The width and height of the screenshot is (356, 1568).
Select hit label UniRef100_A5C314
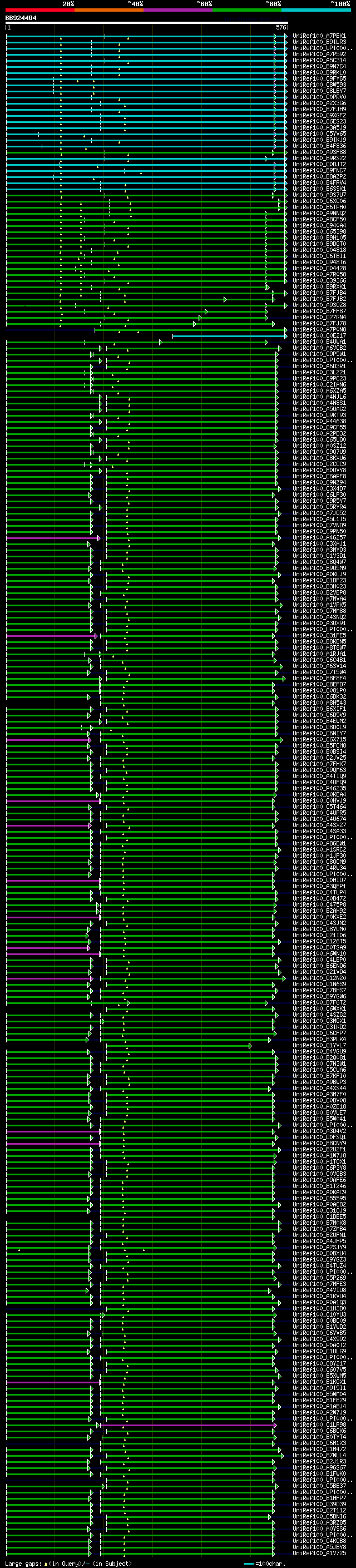(x=319, y=60)
